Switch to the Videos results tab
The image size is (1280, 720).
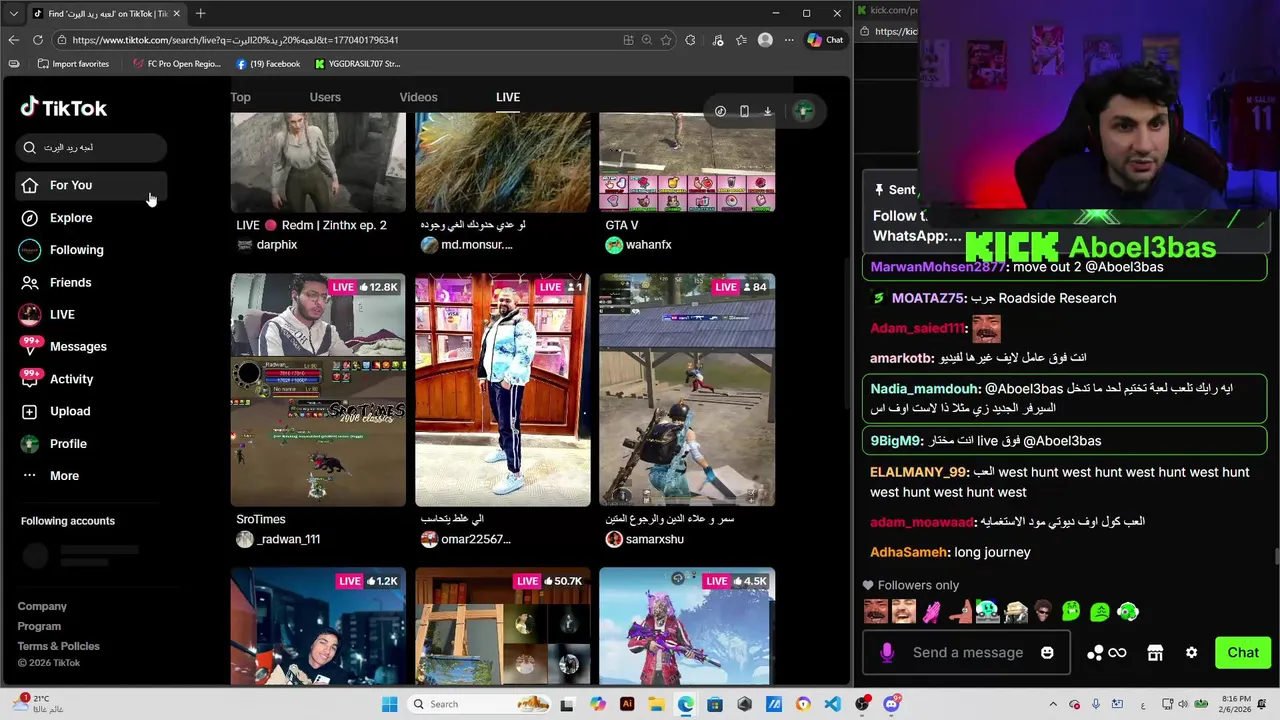coord(418,97)
